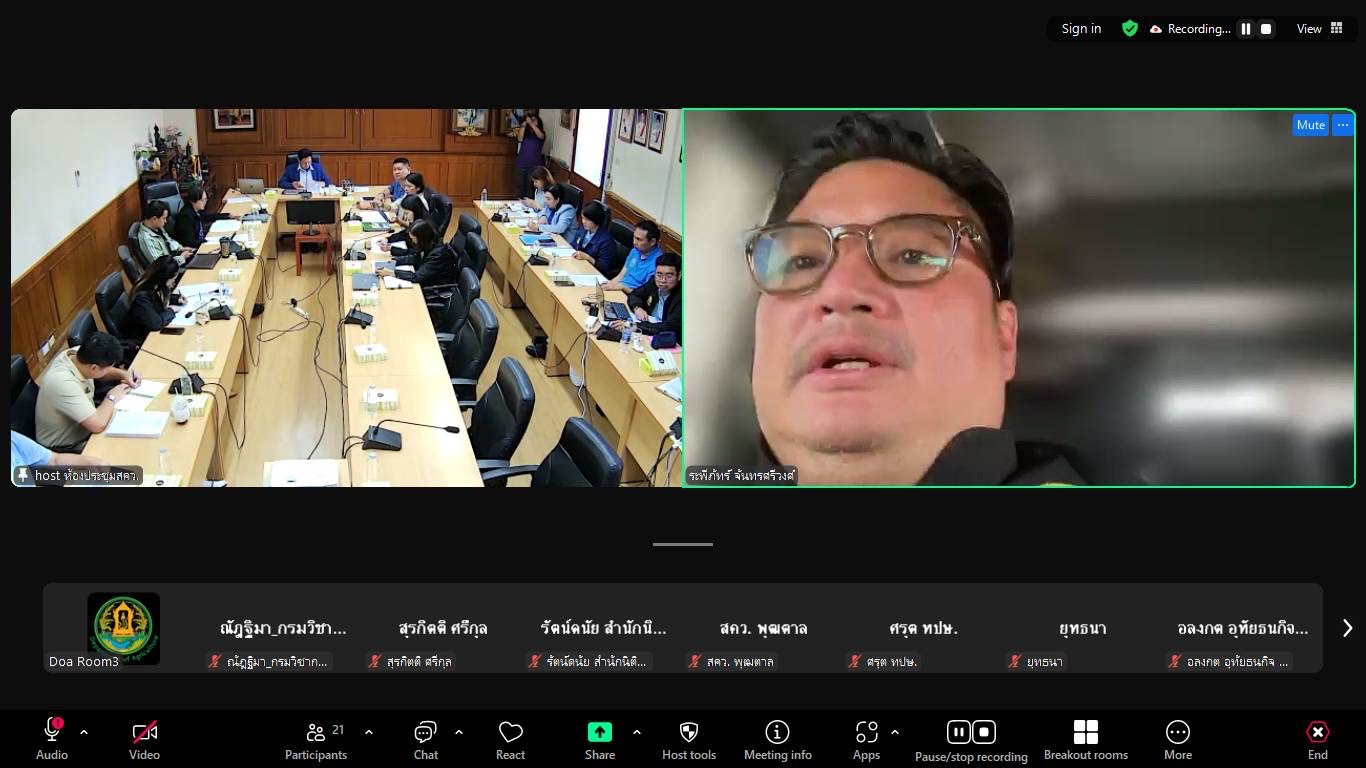Click the green Share screen button
Viewport: 1366px width, 768px height.
[600, 740]
